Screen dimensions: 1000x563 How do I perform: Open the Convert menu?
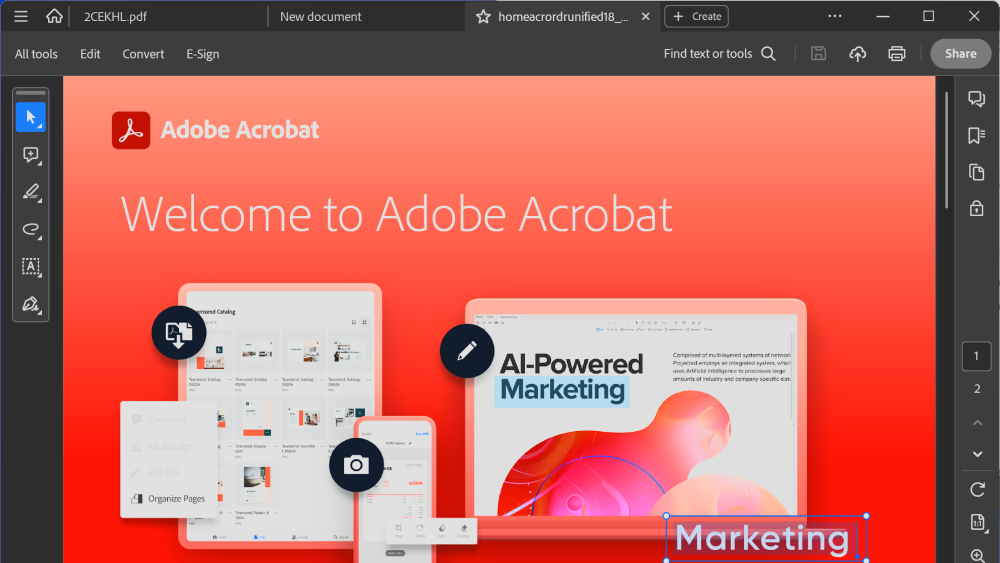pyautogui.click(x=143, y=54)
